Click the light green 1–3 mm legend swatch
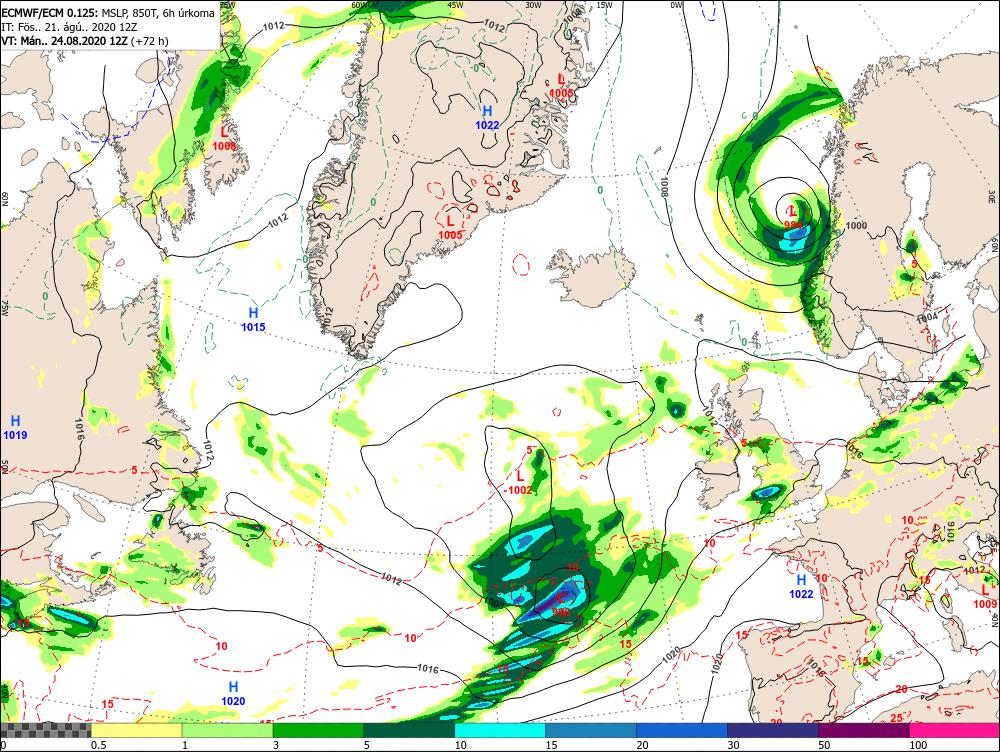This screenshot has height=752, width=1000. click(228, 730)
